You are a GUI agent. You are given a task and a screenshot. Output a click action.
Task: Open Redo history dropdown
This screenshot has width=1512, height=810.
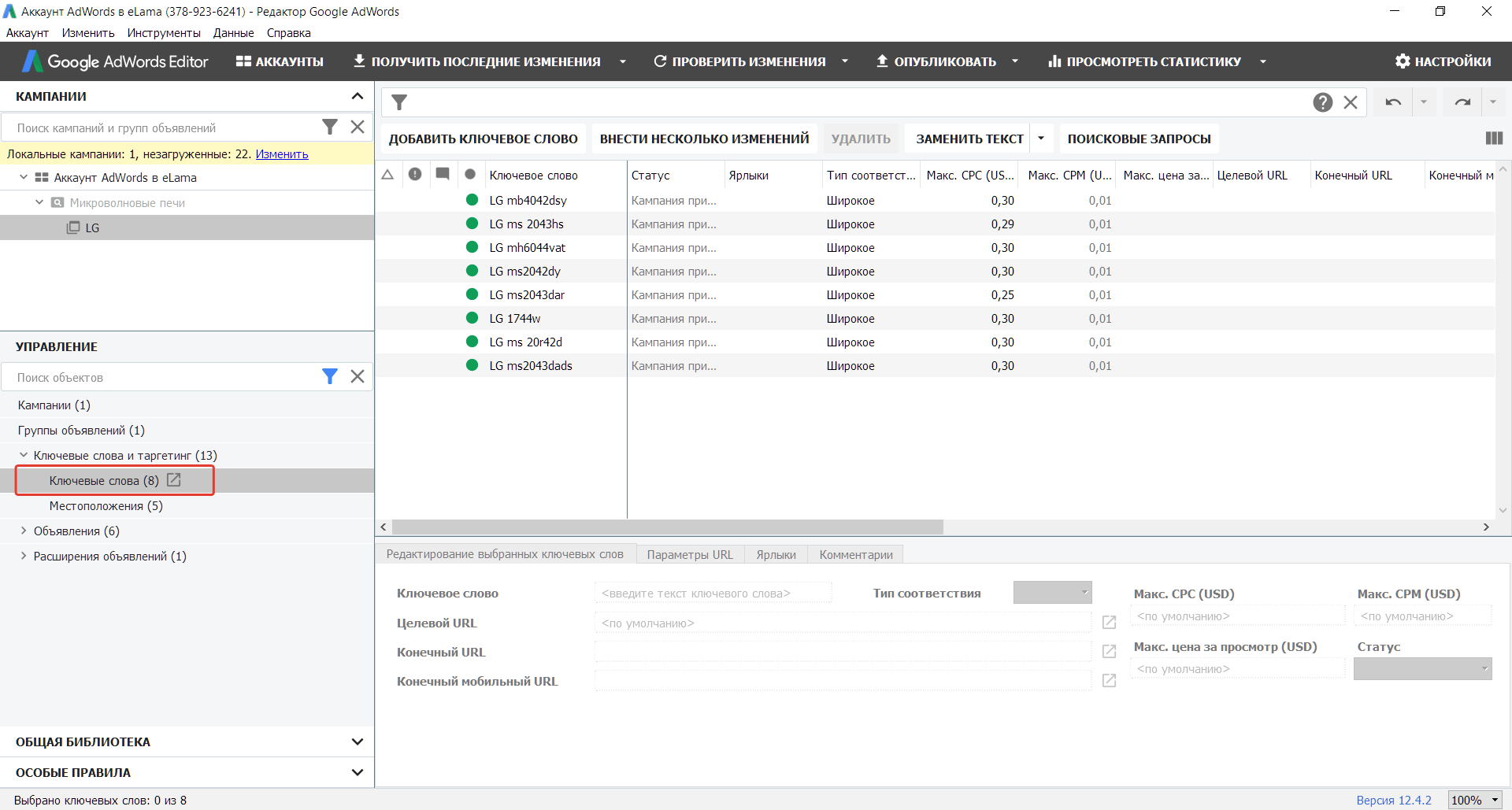coord(1493,102)
